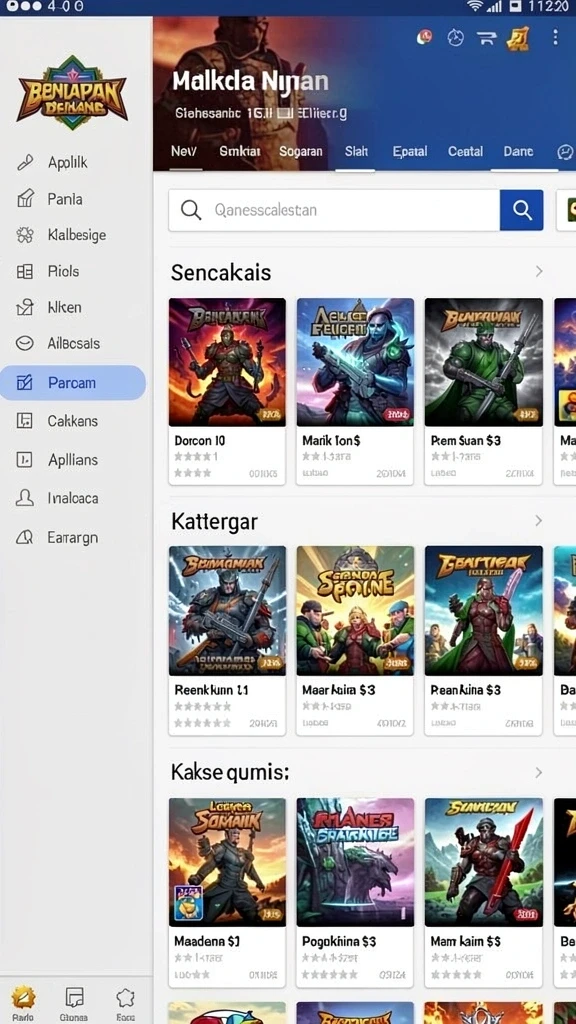Screen dimensions: 576x1024
Task: Click the red circular header icon
Action: click(x=424, y=37)
